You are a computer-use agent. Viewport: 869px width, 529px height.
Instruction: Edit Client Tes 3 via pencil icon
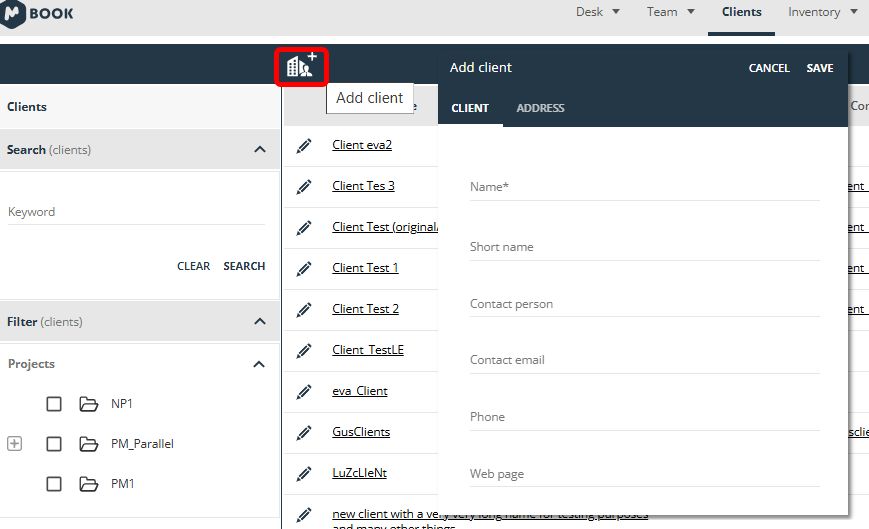coord(304,187)
